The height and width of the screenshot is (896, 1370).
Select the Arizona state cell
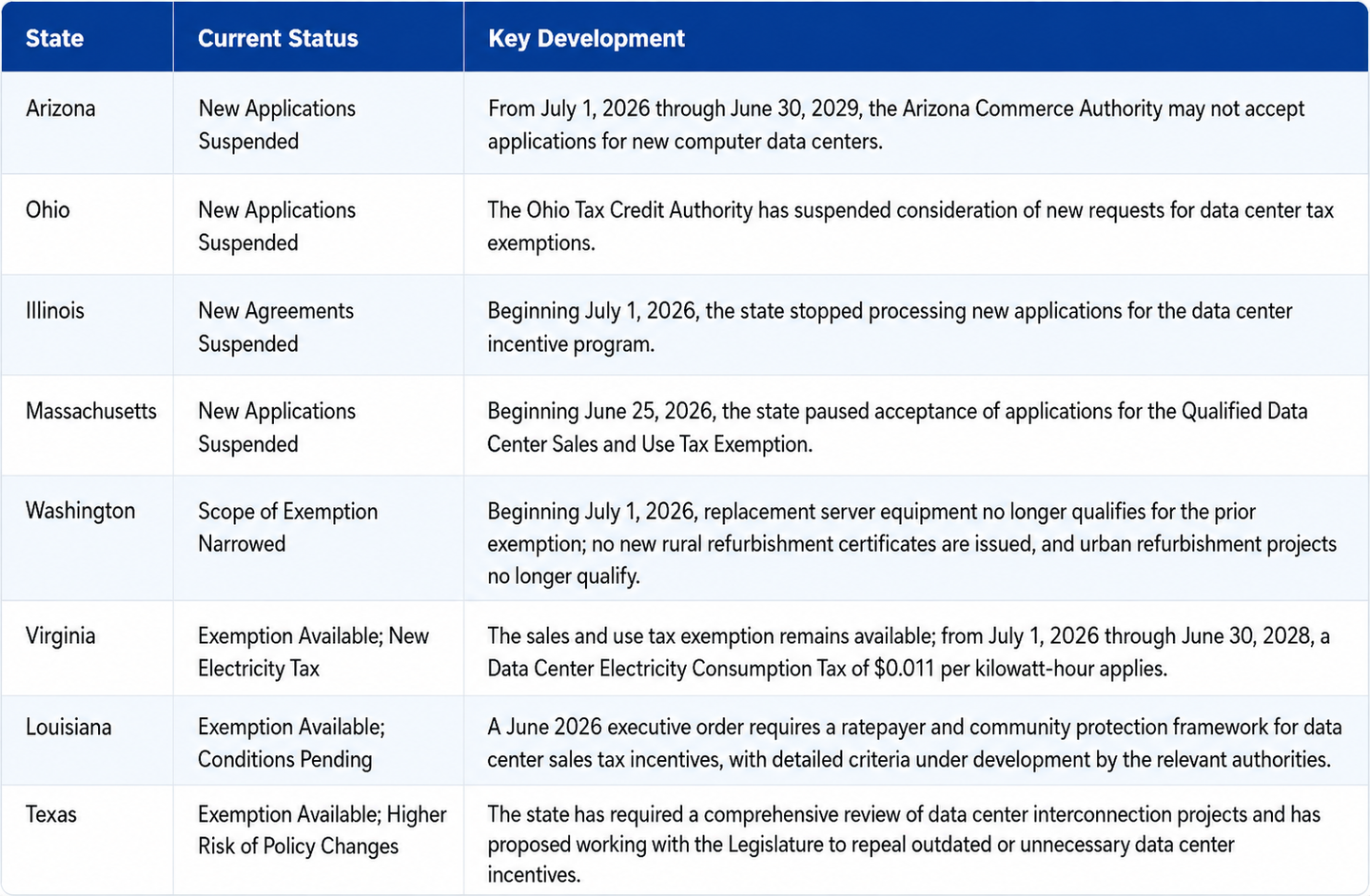(x=87, y=123)
